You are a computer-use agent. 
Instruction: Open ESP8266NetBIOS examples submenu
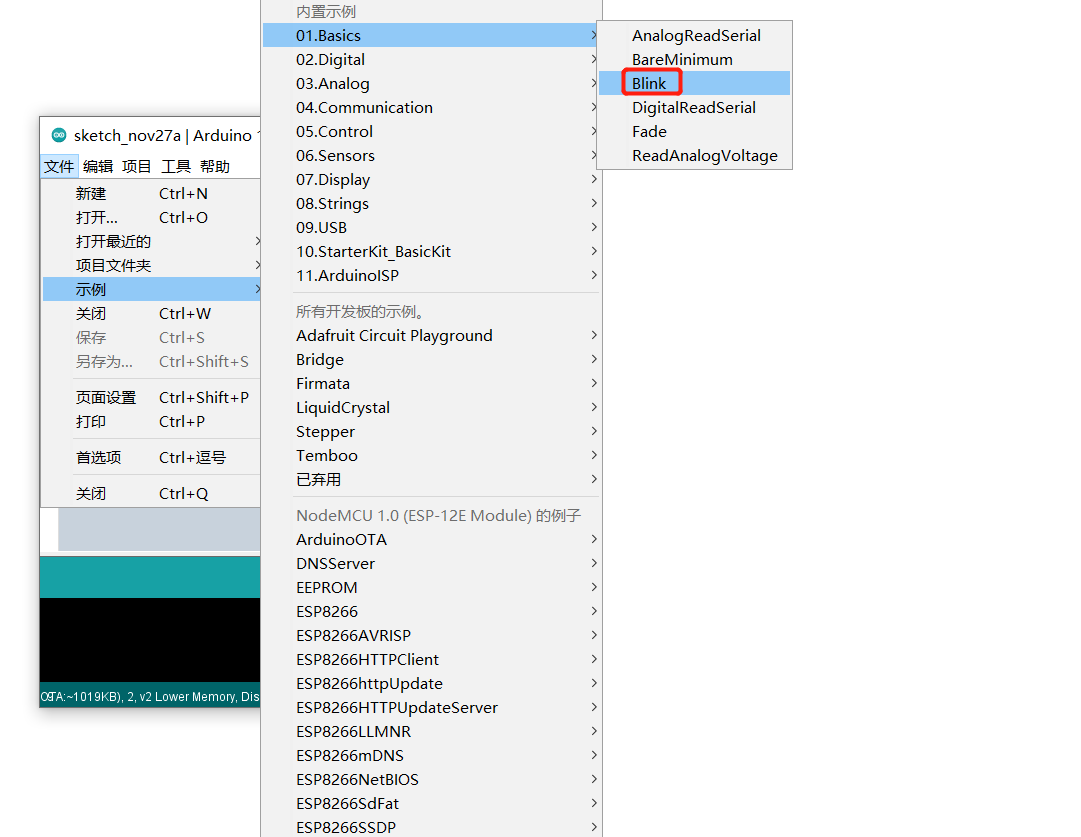coord(430,780)
